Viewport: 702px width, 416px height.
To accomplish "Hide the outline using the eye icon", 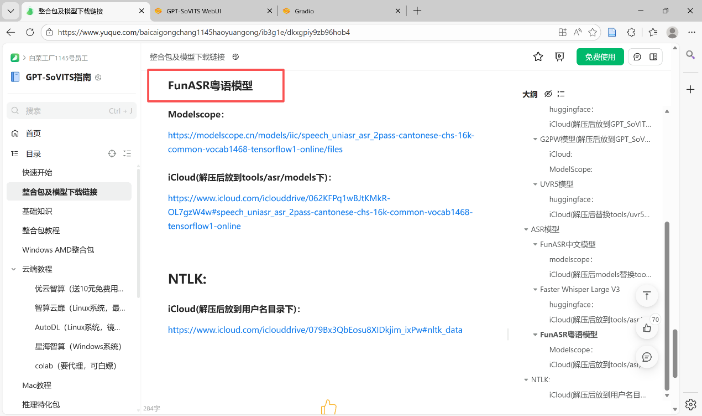I will click(548, 93).
